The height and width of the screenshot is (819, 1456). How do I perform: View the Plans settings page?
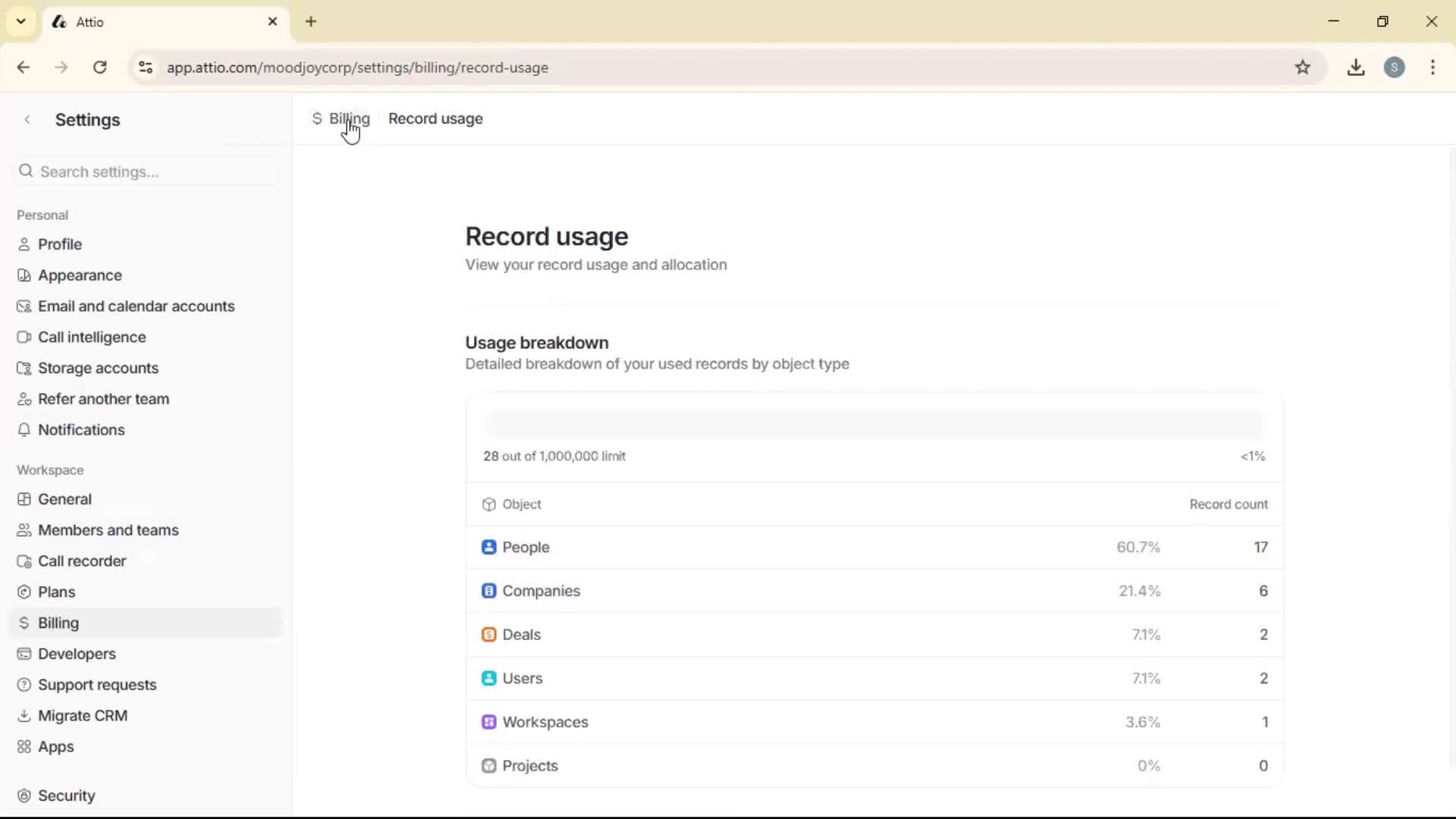coord(55,591)
